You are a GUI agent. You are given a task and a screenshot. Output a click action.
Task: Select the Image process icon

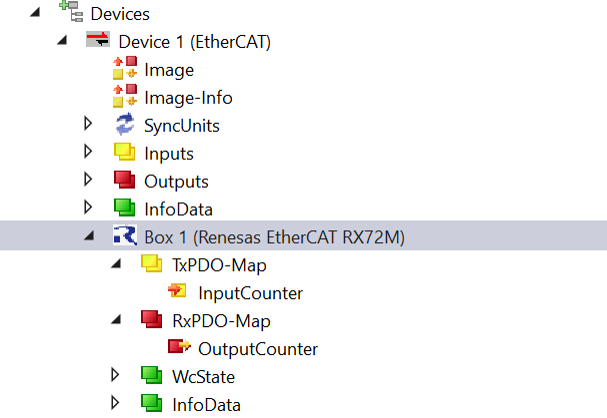pyautogui.click(x=125, y=68)
